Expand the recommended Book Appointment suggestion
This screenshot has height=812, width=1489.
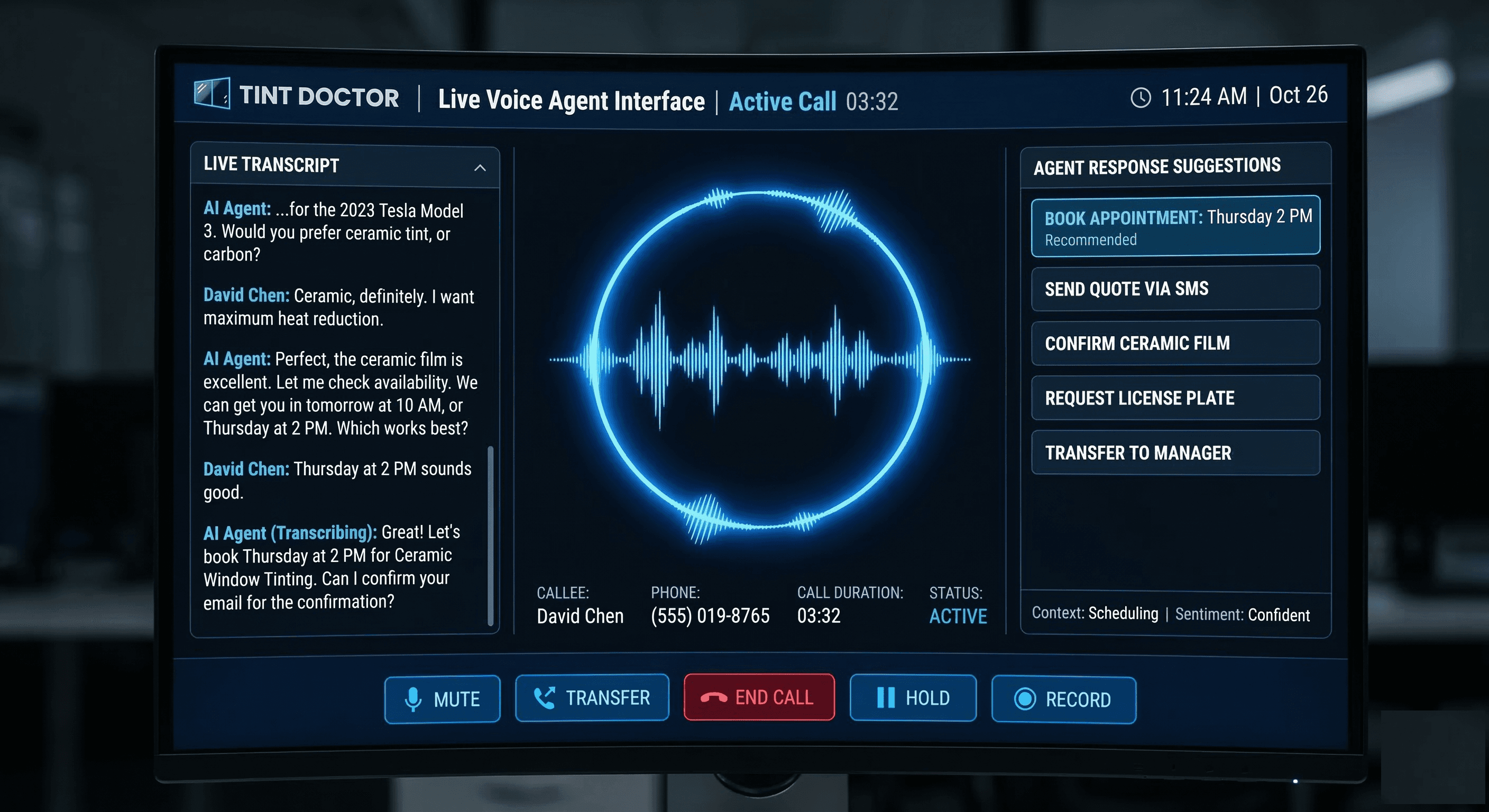tap(1176, 225)
